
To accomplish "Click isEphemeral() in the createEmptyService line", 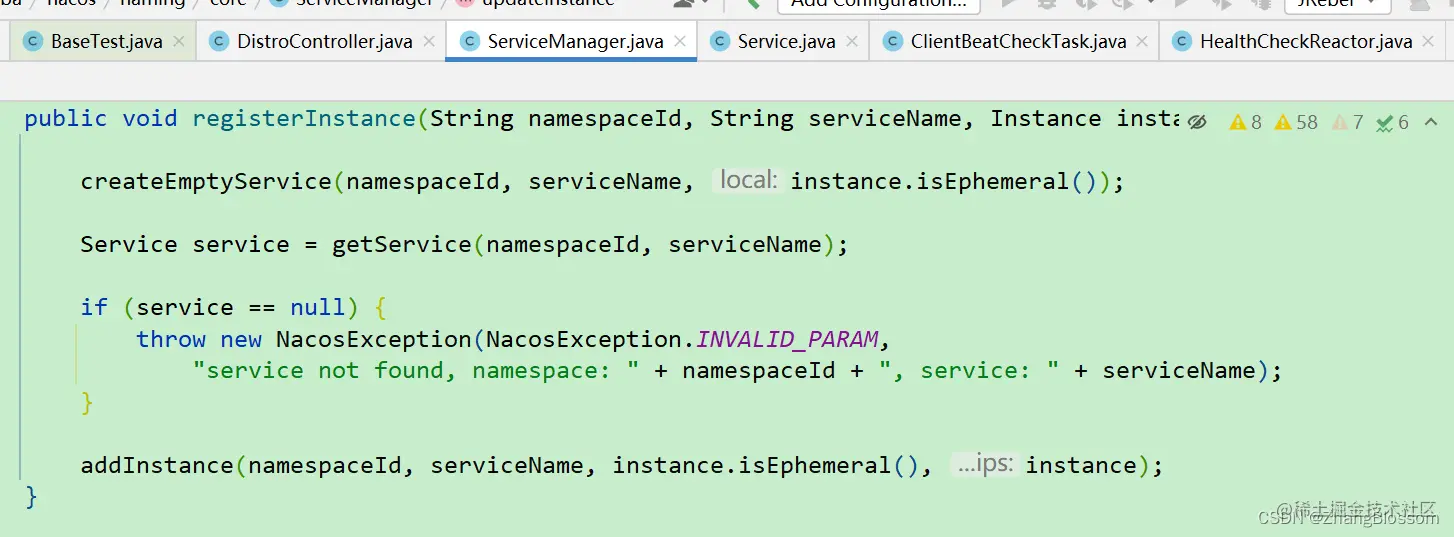I will (1004, 181).
